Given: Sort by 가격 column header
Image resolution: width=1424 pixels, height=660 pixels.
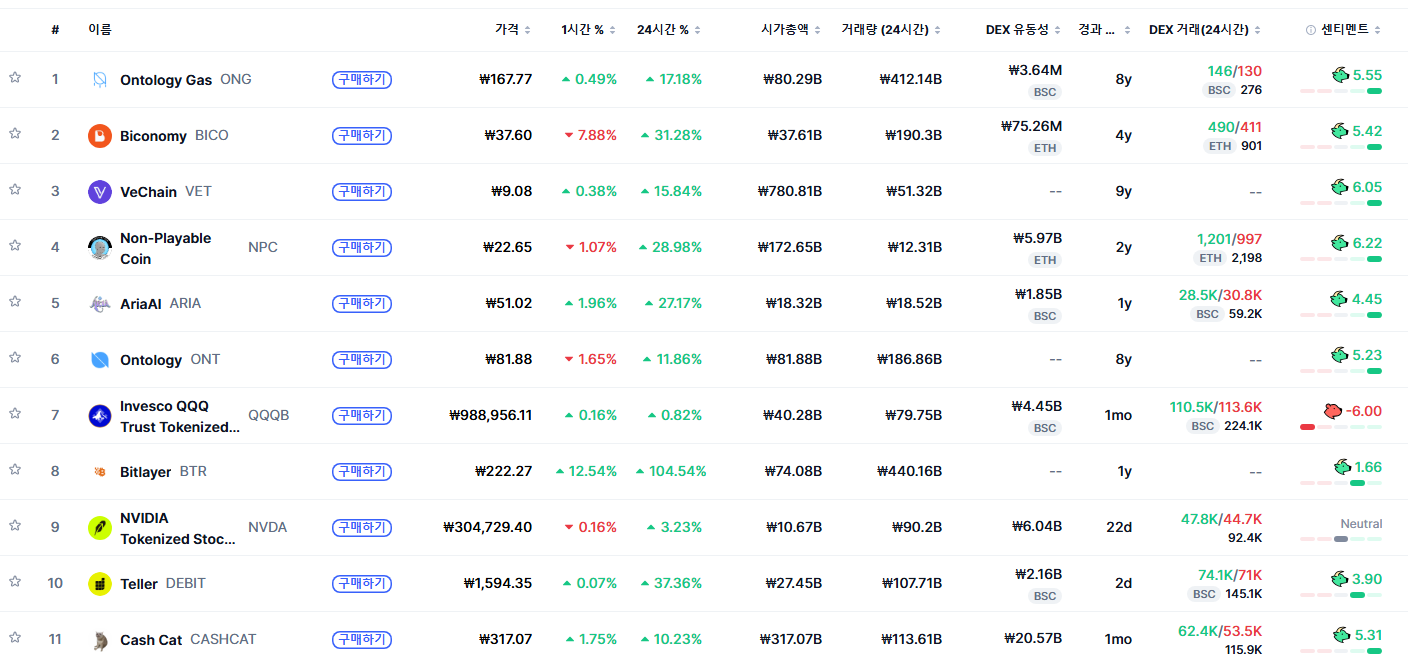Looking at the screenshot, I should pos(513,30).
